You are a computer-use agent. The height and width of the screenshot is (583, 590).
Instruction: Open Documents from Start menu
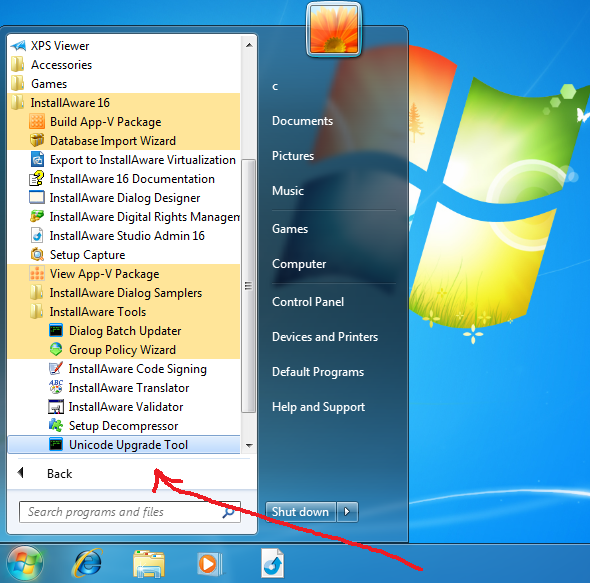[x=302, y=121]
